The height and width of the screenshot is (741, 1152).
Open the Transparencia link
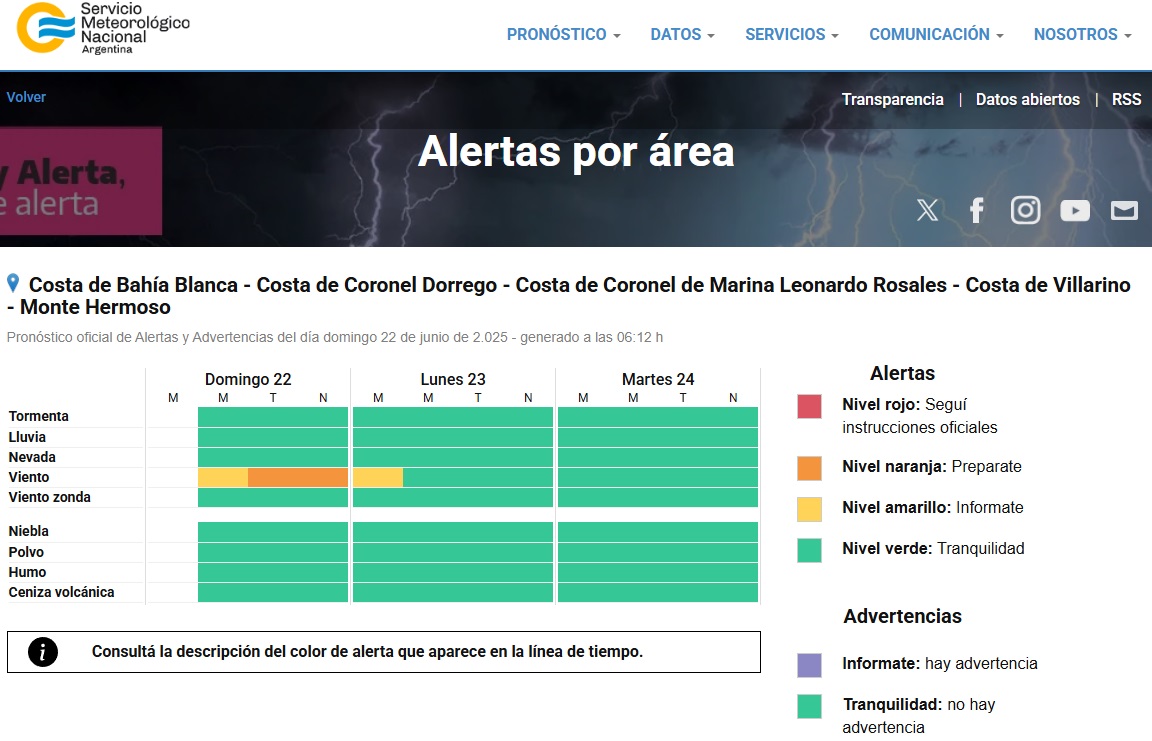(893, 99)
